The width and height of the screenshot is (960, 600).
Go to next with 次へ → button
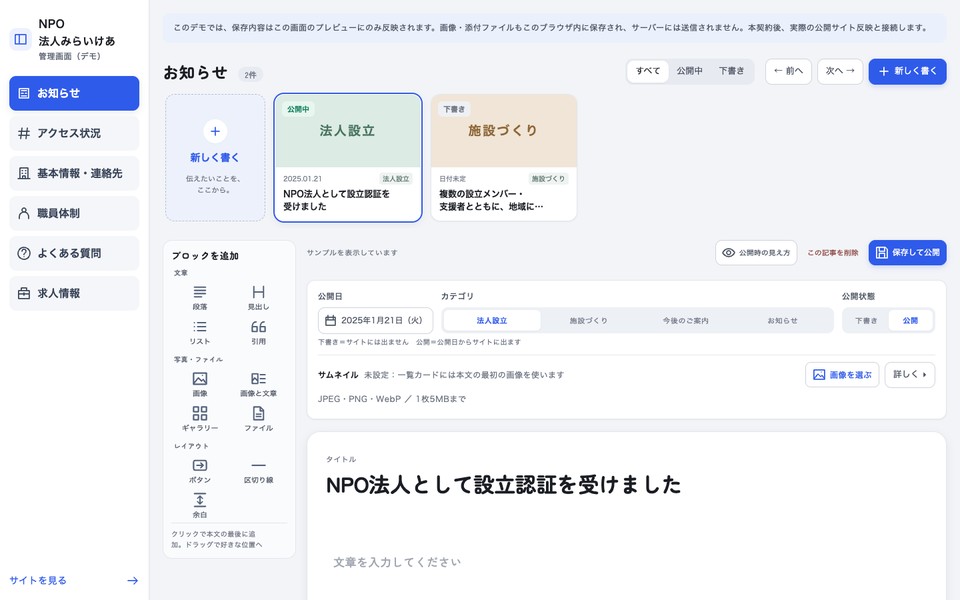pyautogui.click(x=840, y=71)
